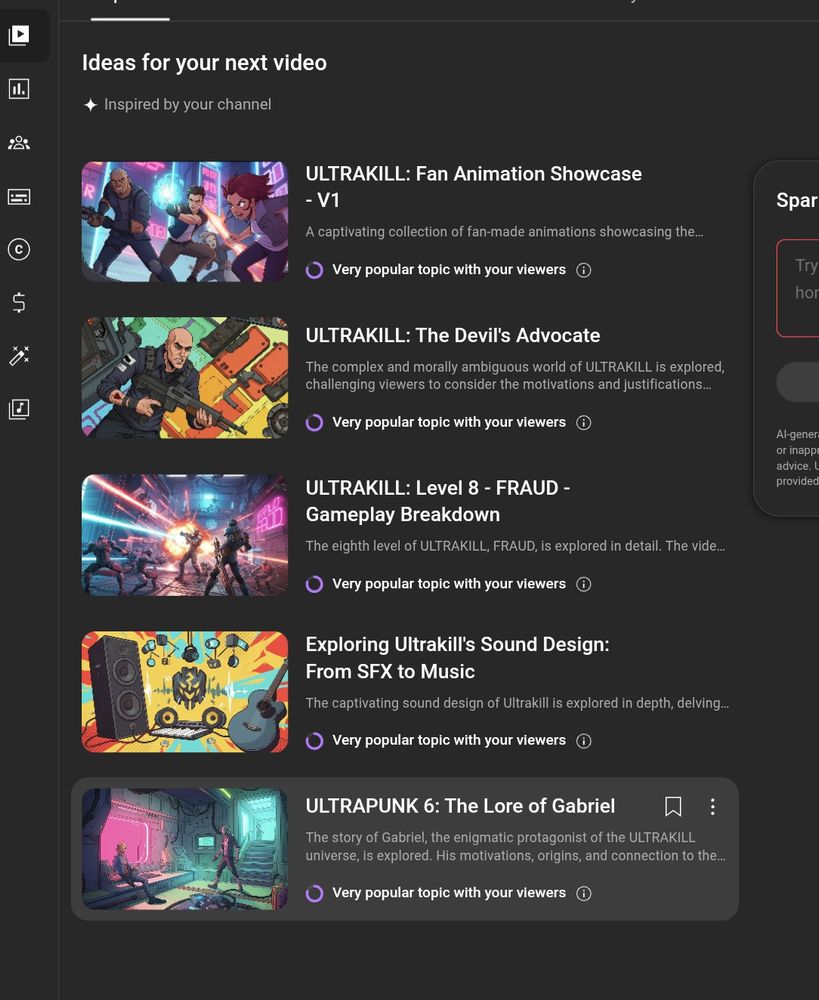Image resolution: width=819 pixels, height=1000 pixels.
Task: Open more options for Lore of Gabriel idea
Action: [712, 807]
